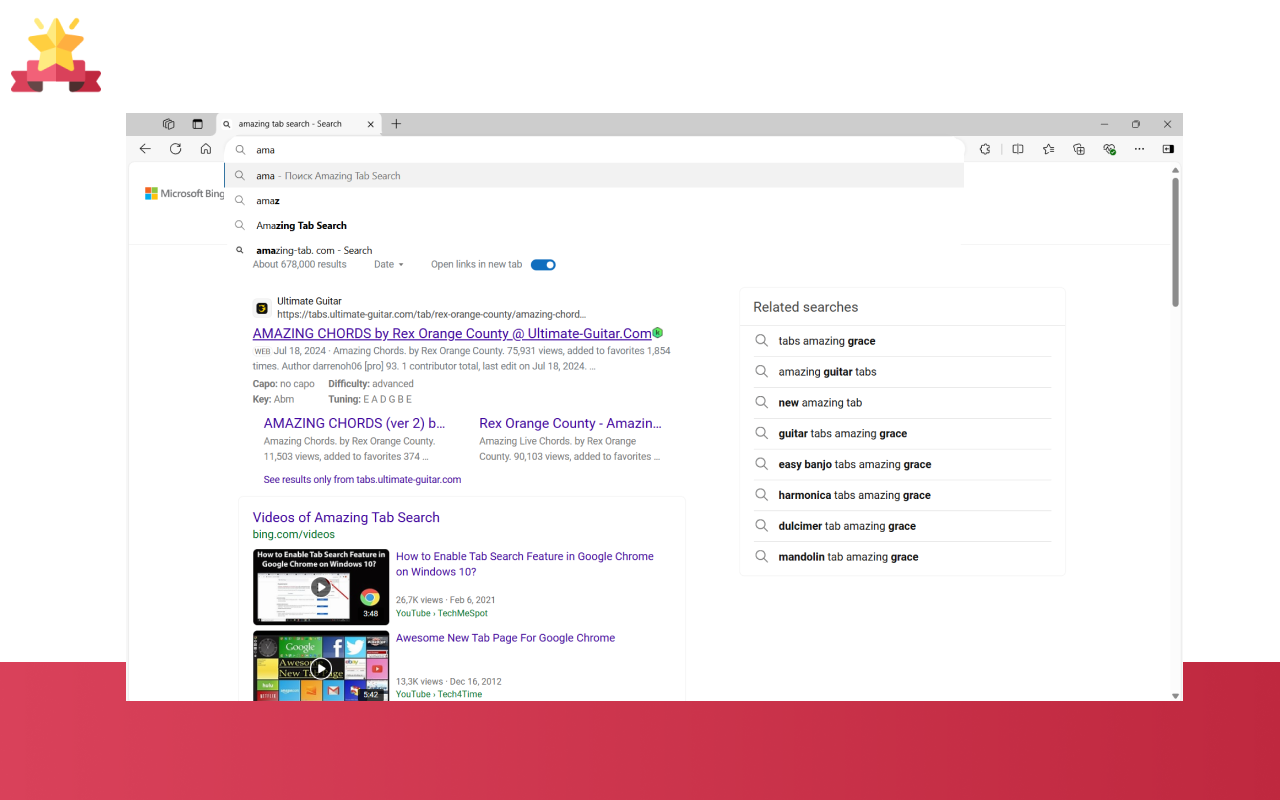Viewport: 1280px width, 800px height.
Task: Click the Microsoft Bing logo
Action: (185, 194)
